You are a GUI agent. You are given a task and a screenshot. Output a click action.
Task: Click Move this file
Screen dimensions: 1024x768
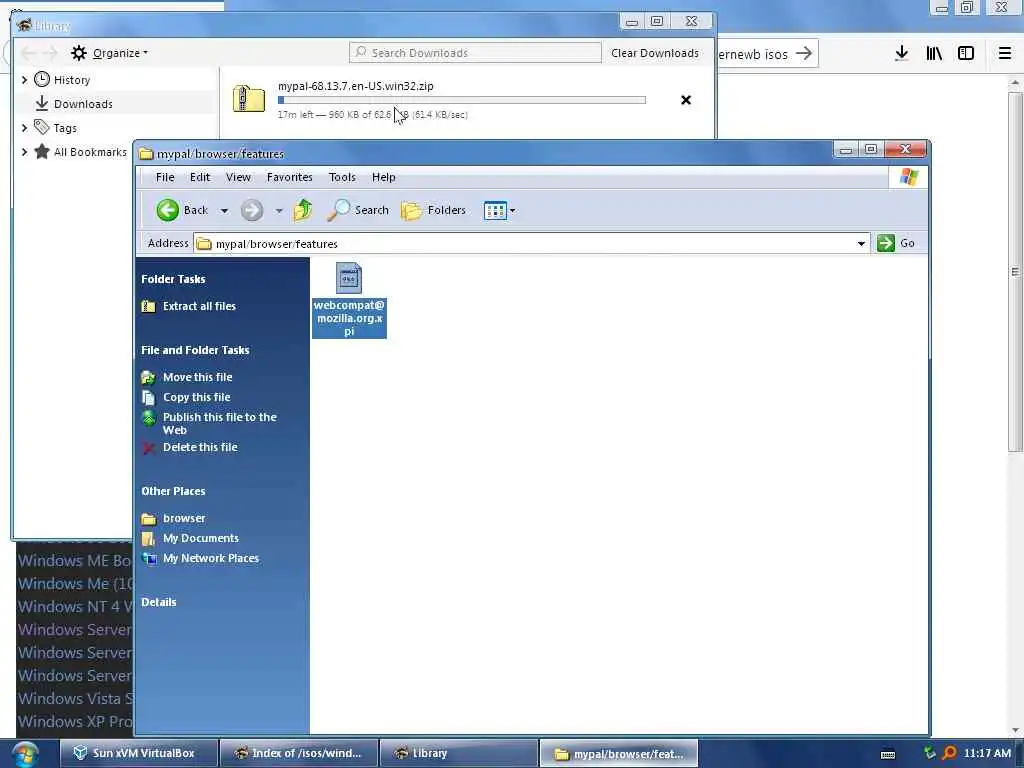coord(197,377)
